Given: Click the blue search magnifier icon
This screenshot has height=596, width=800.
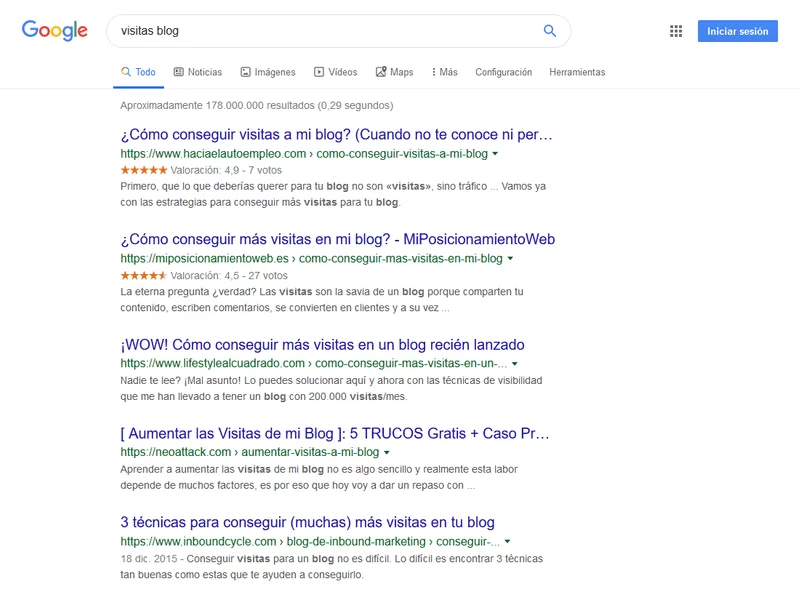Looking at the screenshot, I should pos(549,31).
